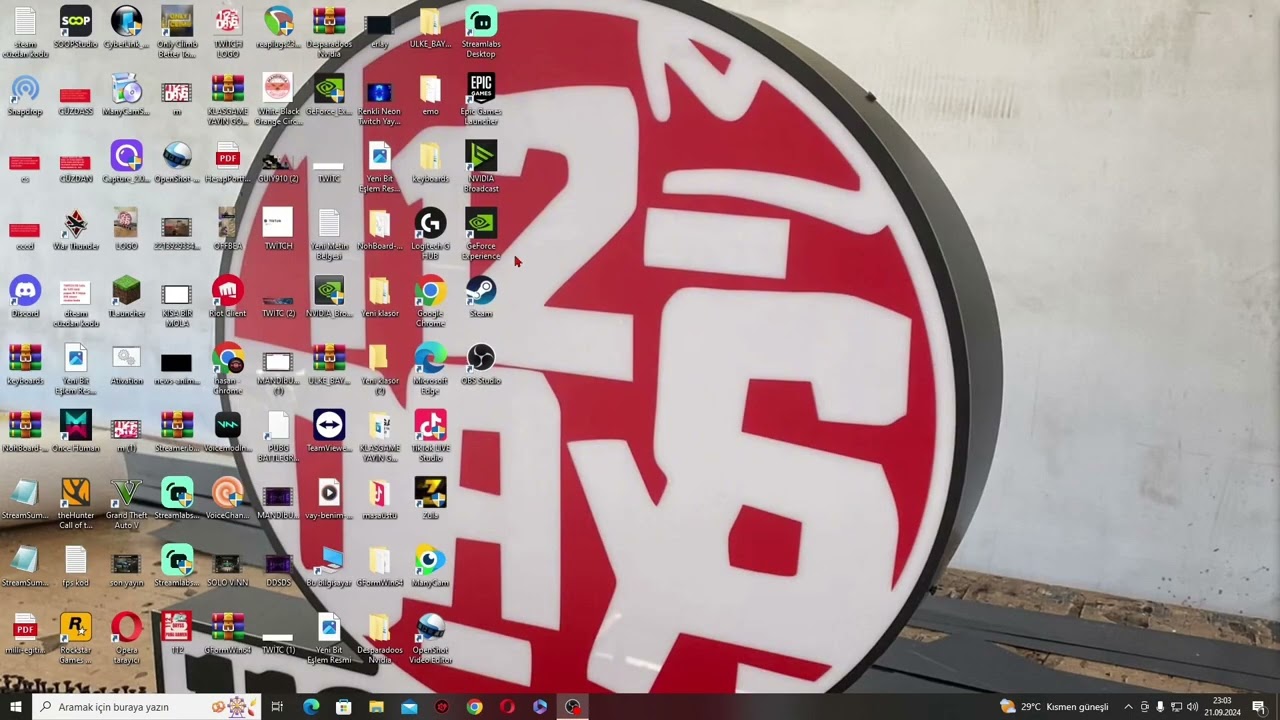Screen dimensions: 1280x720
Task: Select the theHunter Call of the Wild icon
Action: (x=76, y=503)
